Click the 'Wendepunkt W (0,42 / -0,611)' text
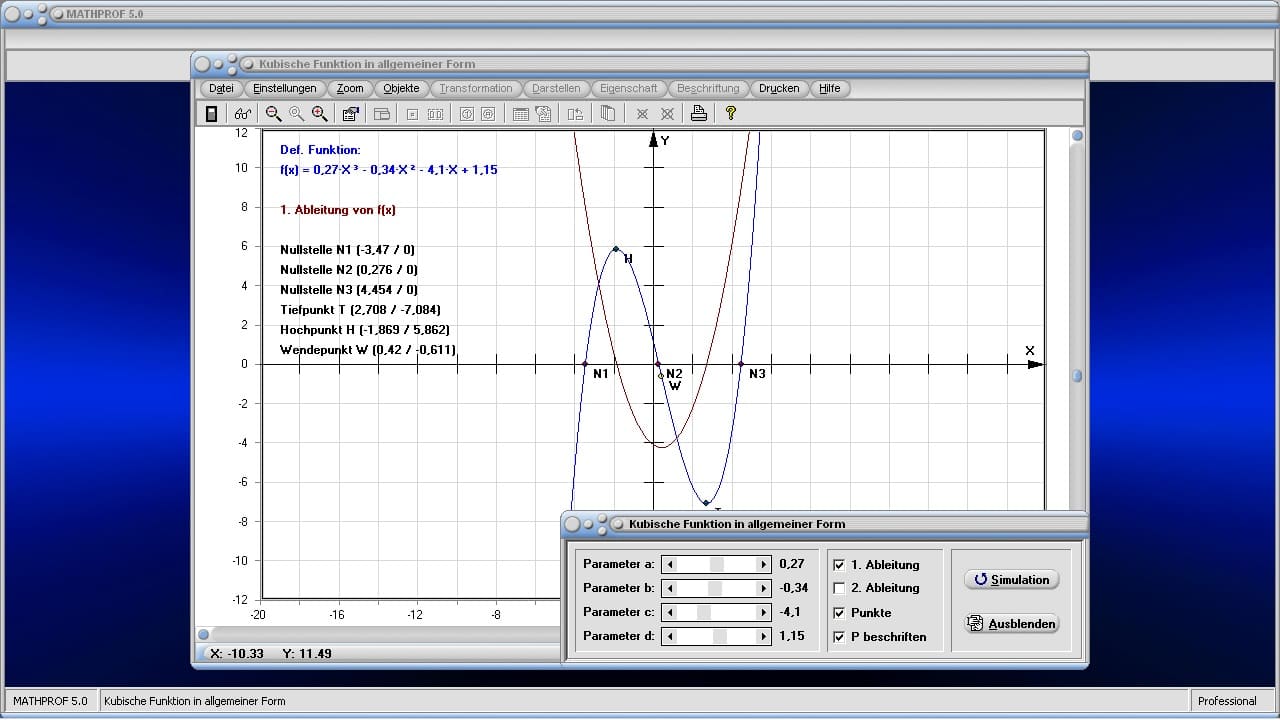1280x720 pixels. click(x=368, y=350)
